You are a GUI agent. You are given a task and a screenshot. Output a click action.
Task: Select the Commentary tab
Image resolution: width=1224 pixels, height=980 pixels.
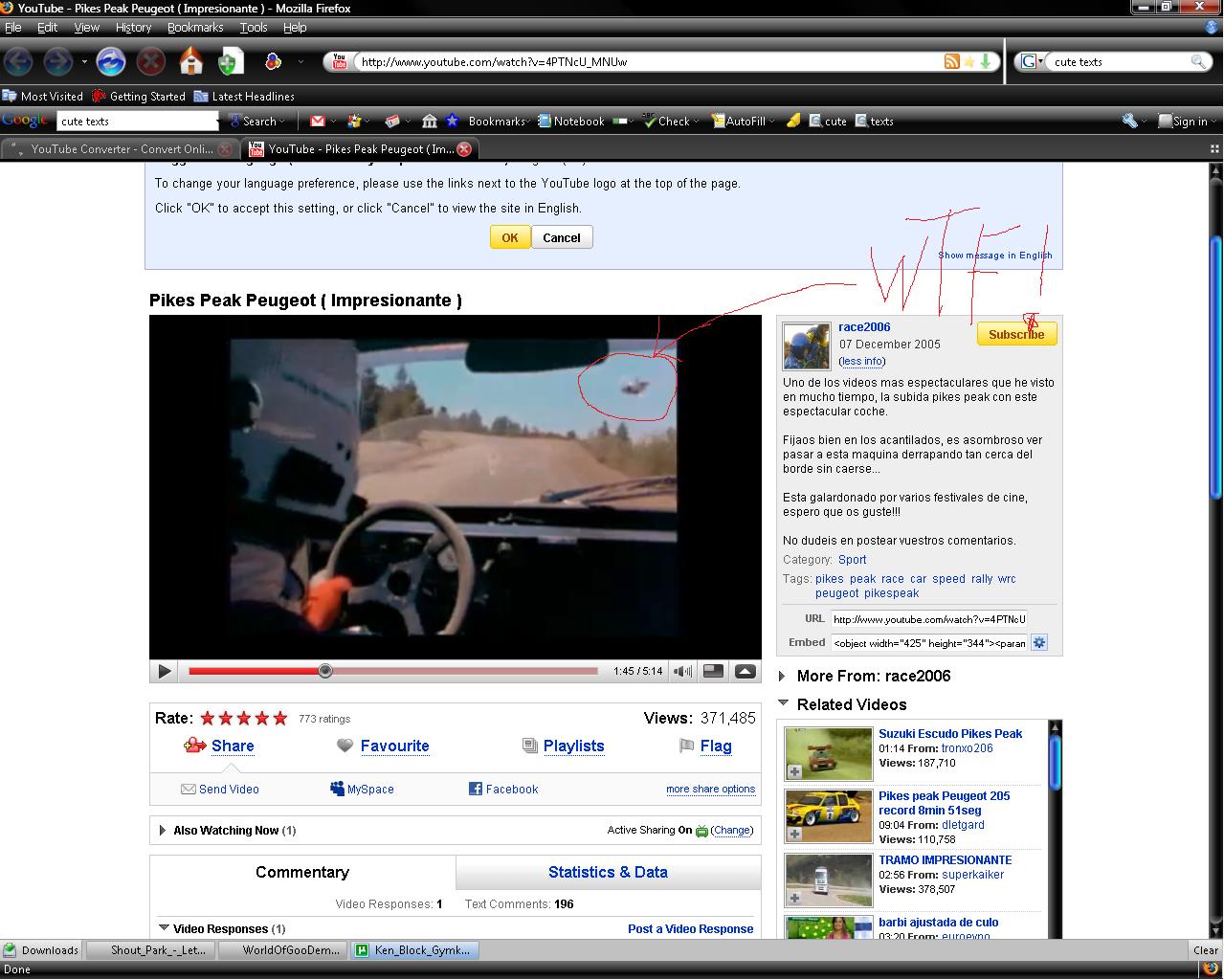tap(302, 872)
